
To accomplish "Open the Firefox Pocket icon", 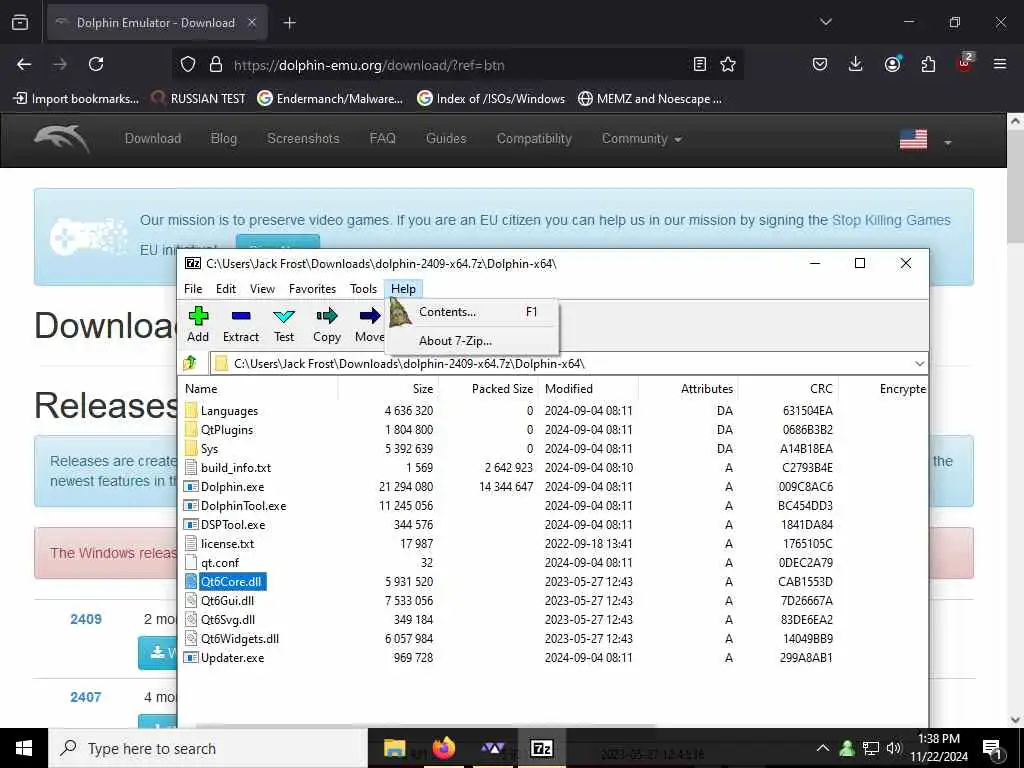I will pyautogui.click(x=820, y=64).
